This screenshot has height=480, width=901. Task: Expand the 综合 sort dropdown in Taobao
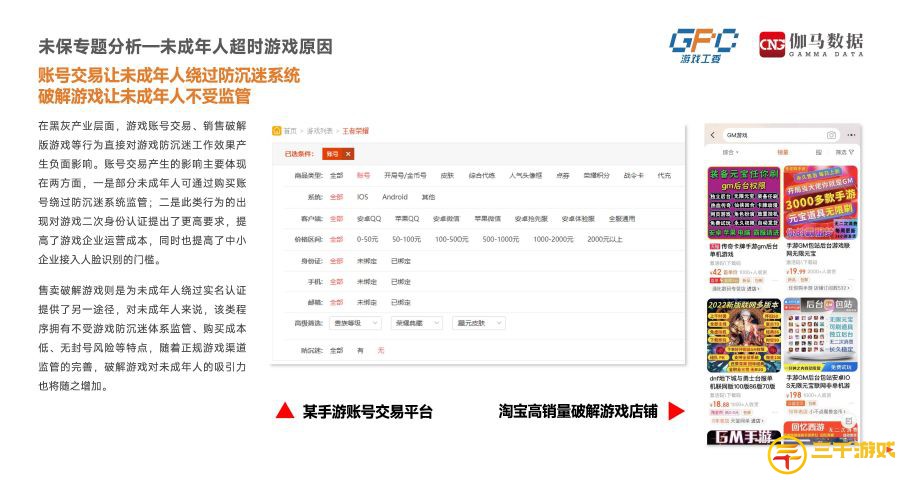[730, 152]
